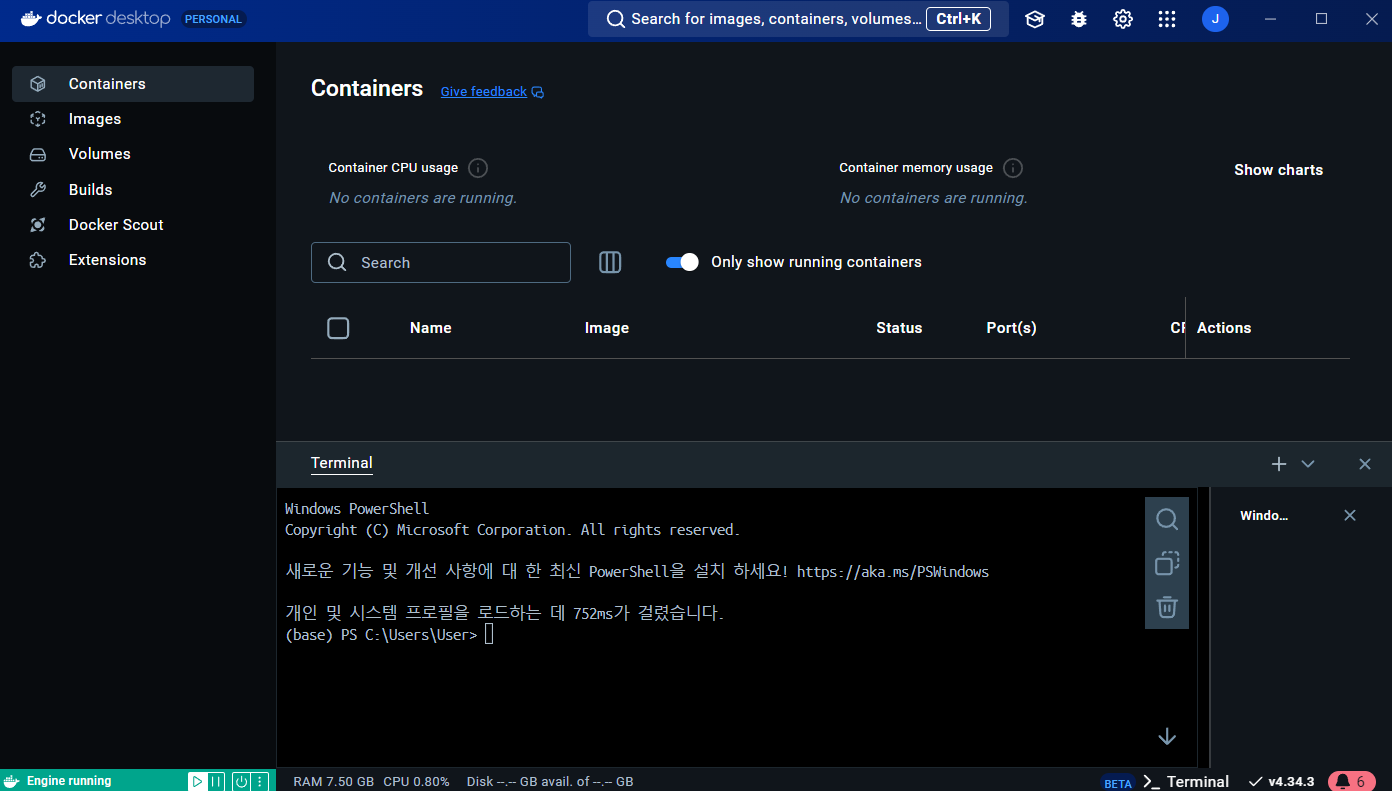Viewport: 1392px width, 791px height.
Task: Click the Disk availability status text
Action: coord(550,782)
